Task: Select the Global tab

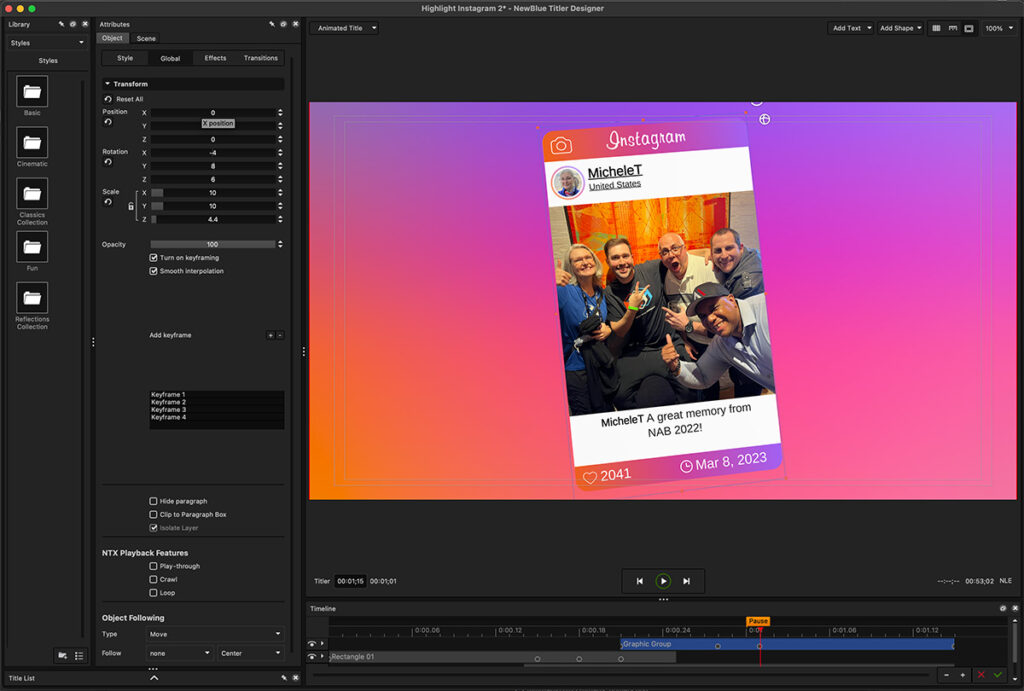Action: (x=170, y=58)
